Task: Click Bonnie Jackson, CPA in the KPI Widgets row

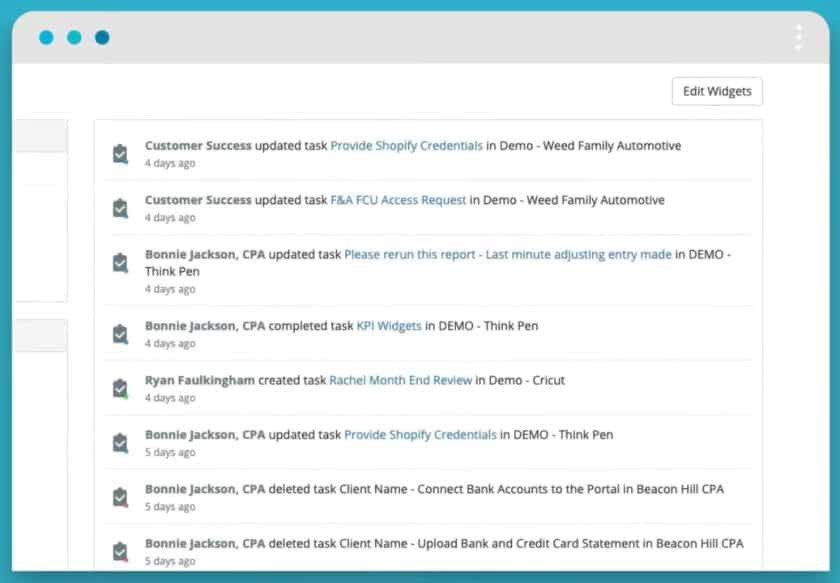Action: pos(205,326)
